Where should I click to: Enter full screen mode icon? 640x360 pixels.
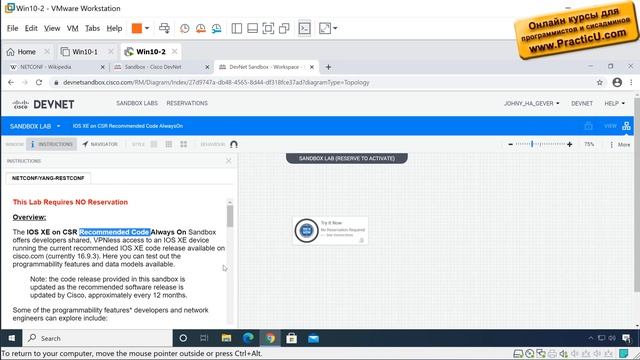[x=268, y=28]
